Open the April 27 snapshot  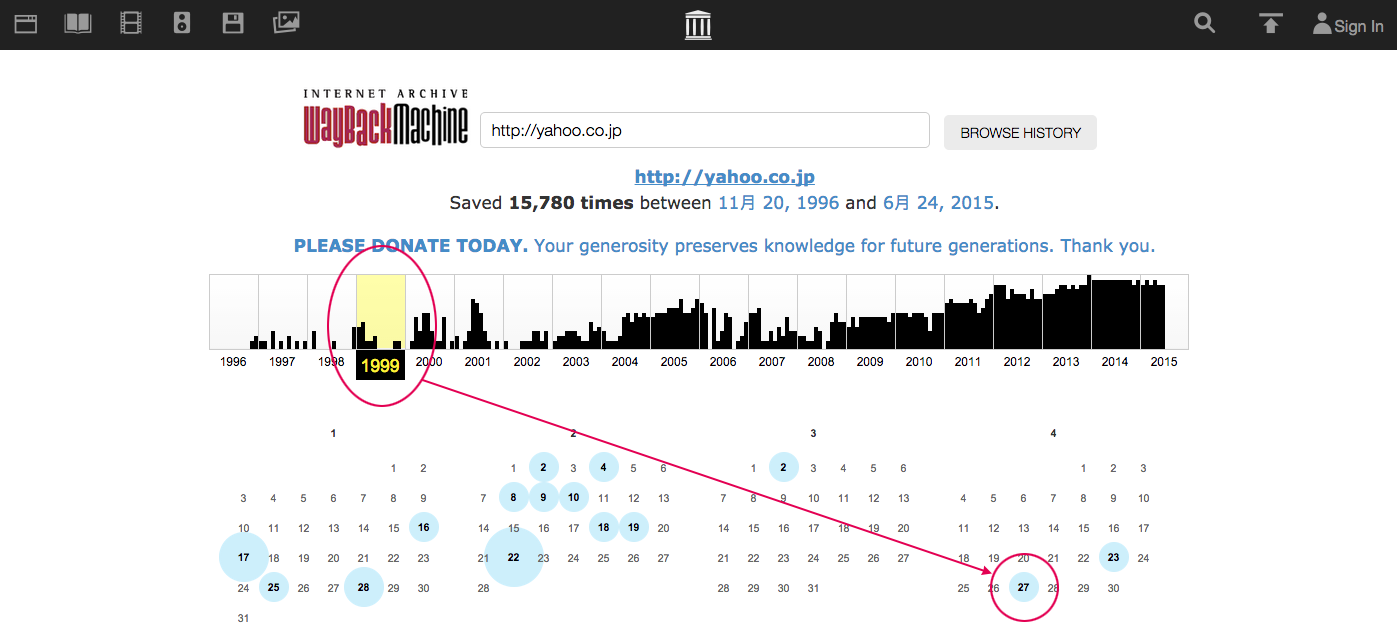(1024, 588)
